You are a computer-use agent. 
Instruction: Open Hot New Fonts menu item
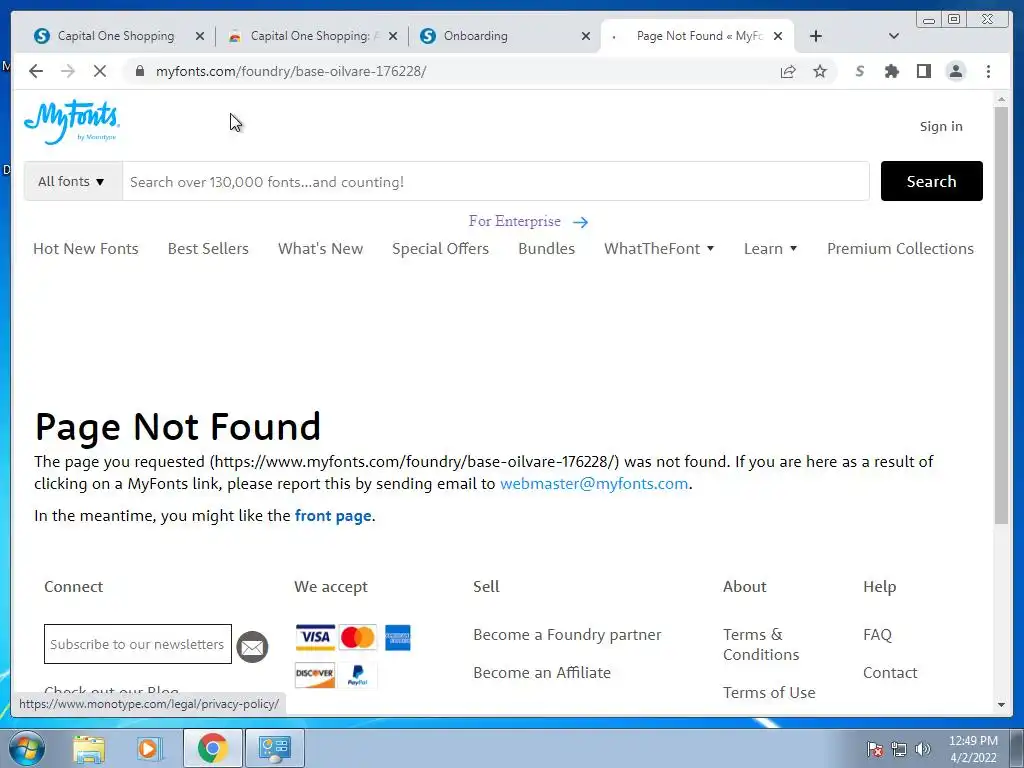(x=86, y=249)
